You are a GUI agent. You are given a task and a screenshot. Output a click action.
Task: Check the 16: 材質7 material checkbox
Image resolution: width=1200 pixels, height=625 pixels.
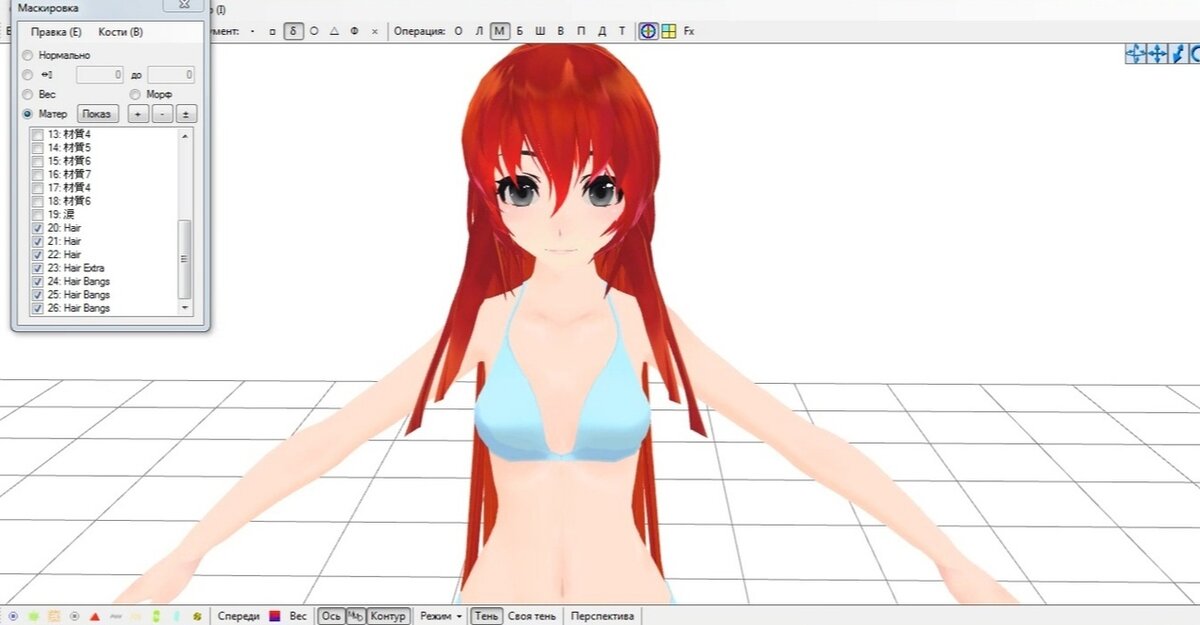(38, 174)
